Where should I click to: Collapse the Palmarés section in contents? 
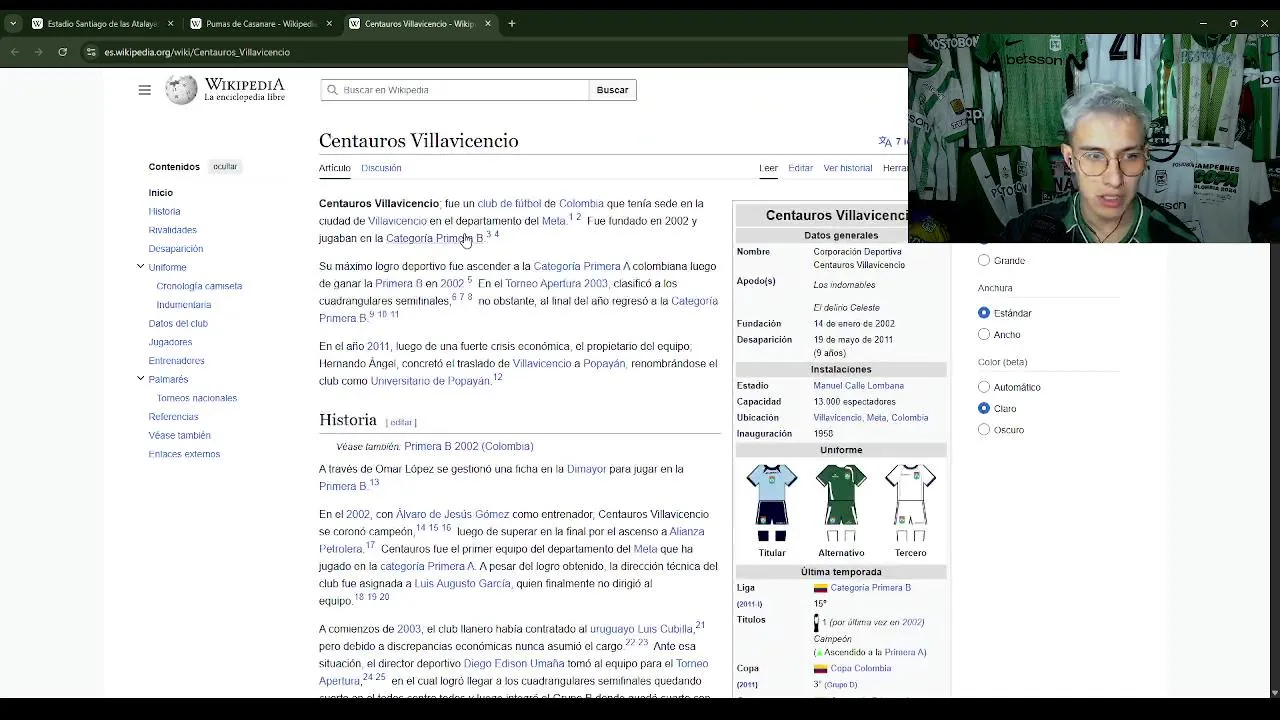coord(141,379)
